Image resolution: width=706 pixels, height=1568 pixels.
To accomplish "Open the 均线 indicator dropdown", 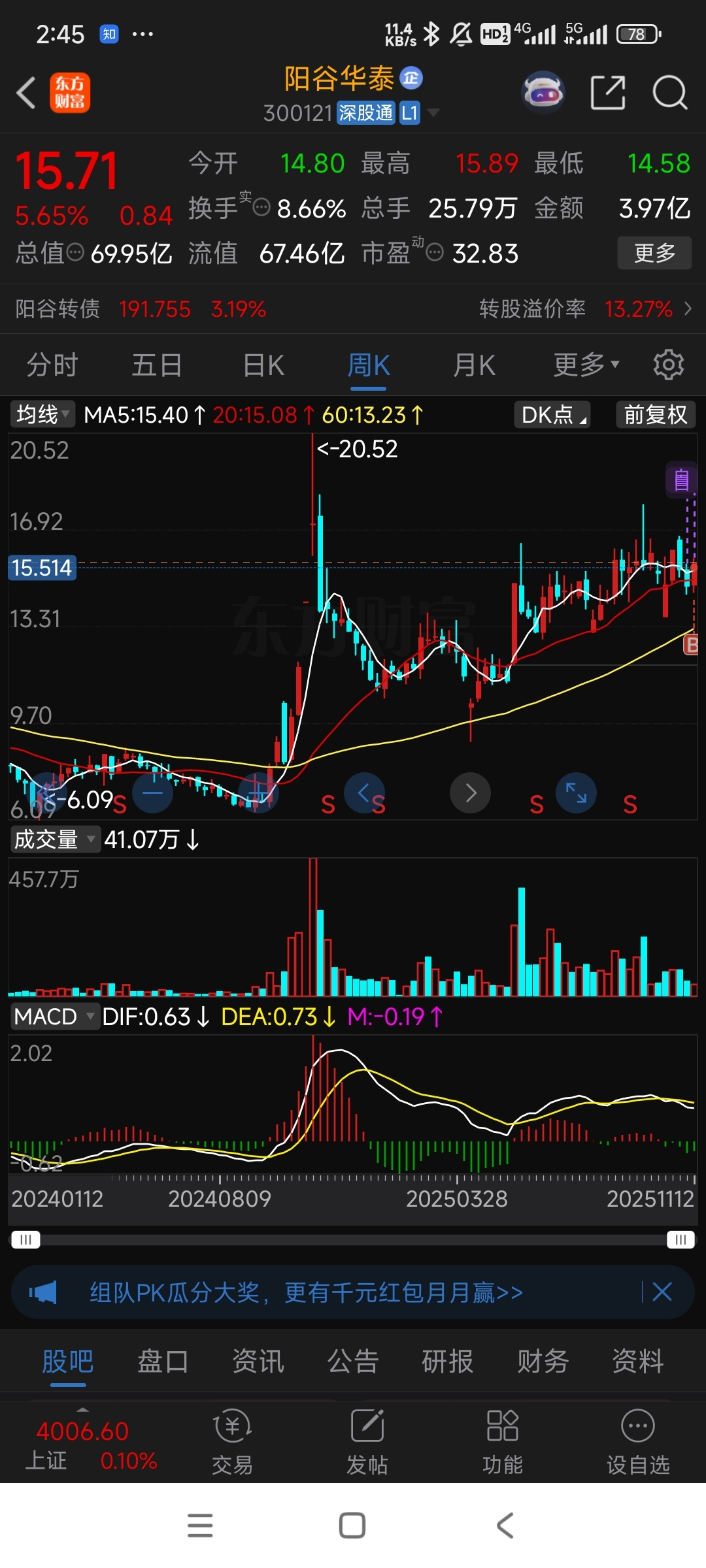I will pyautogui.click(x=42, y=414).
